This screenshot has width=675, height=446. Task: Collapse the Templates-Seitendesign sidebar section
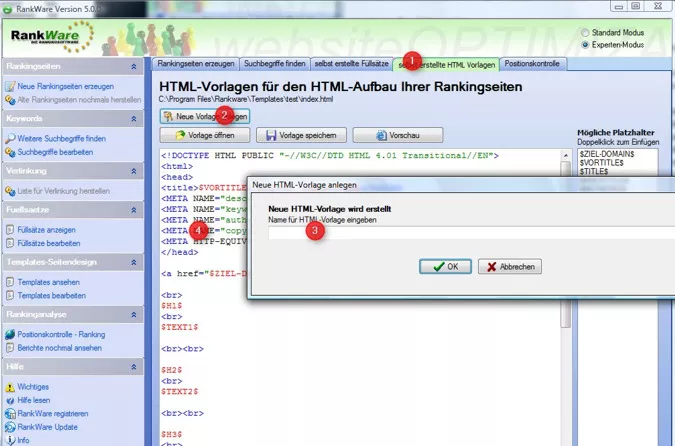click(x=133, y=263)
